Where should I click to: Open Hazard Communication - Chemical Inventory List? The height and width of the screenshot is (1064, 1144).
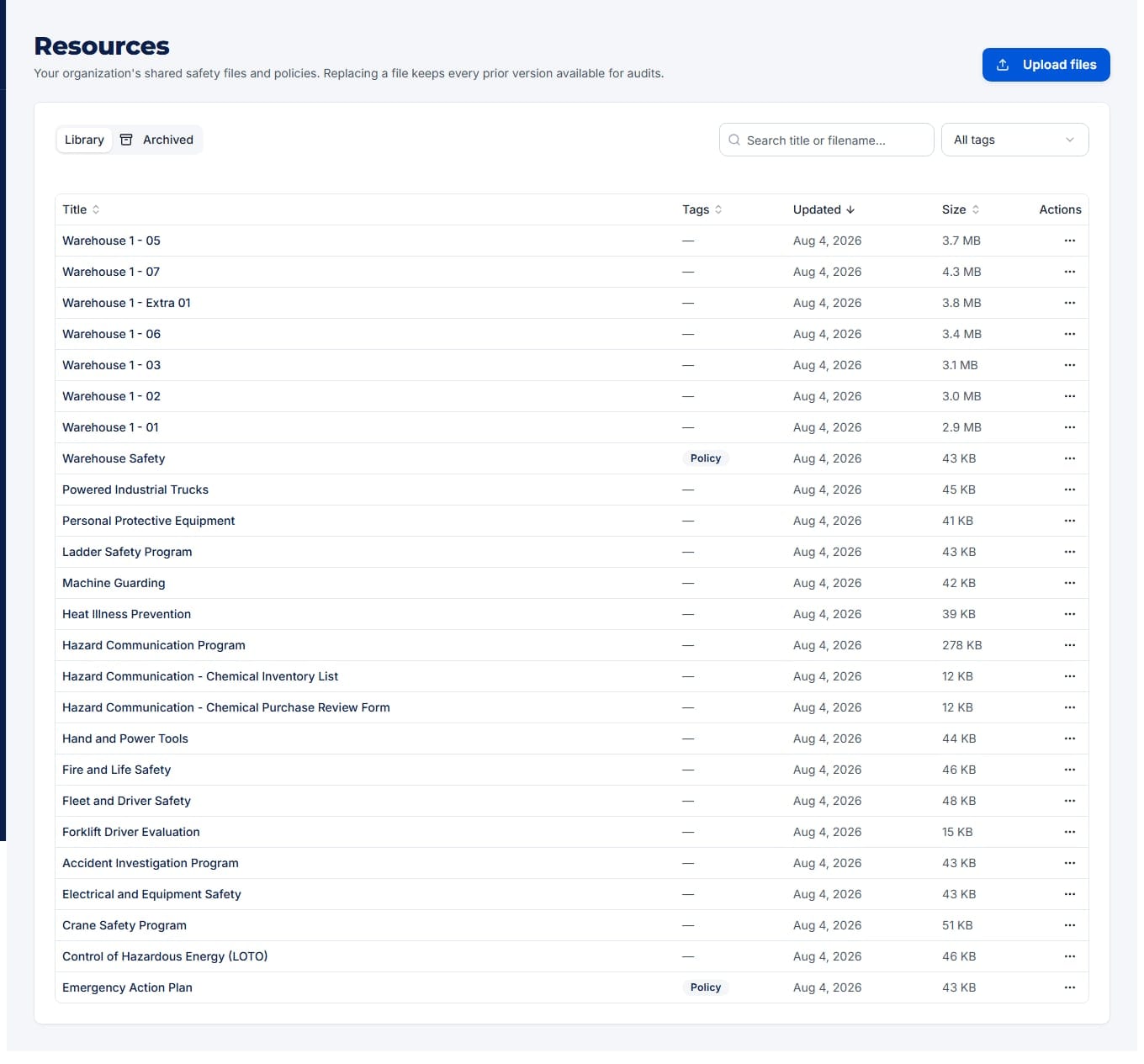tap(200, 676)
